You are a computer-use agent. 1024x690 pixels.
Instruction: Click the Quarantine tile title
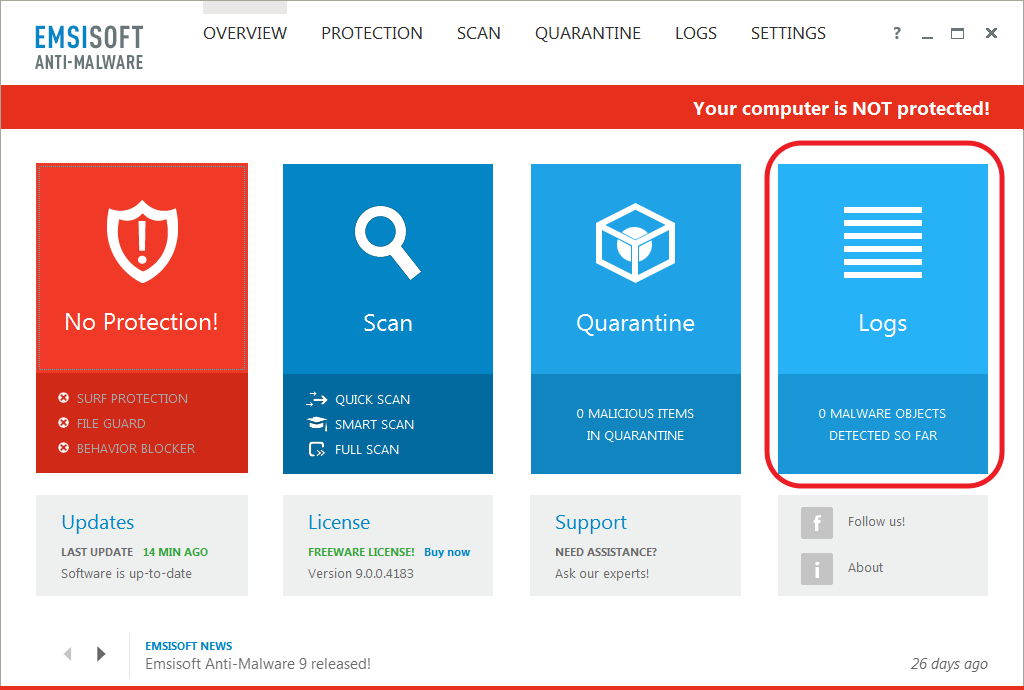635,323
